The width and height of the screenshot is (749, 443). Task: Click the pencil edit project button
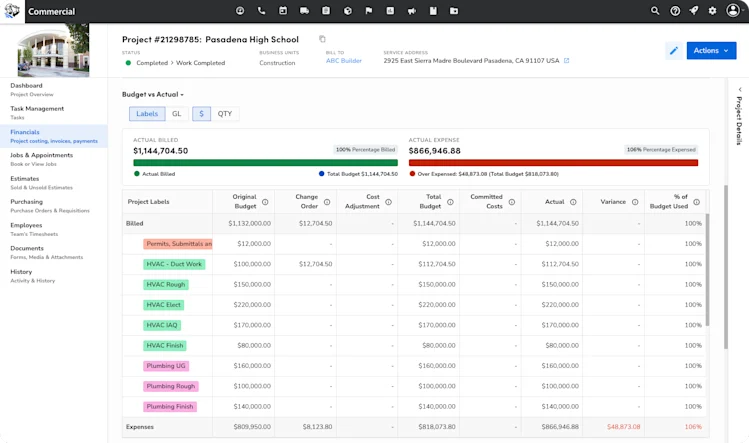[674, 51]
